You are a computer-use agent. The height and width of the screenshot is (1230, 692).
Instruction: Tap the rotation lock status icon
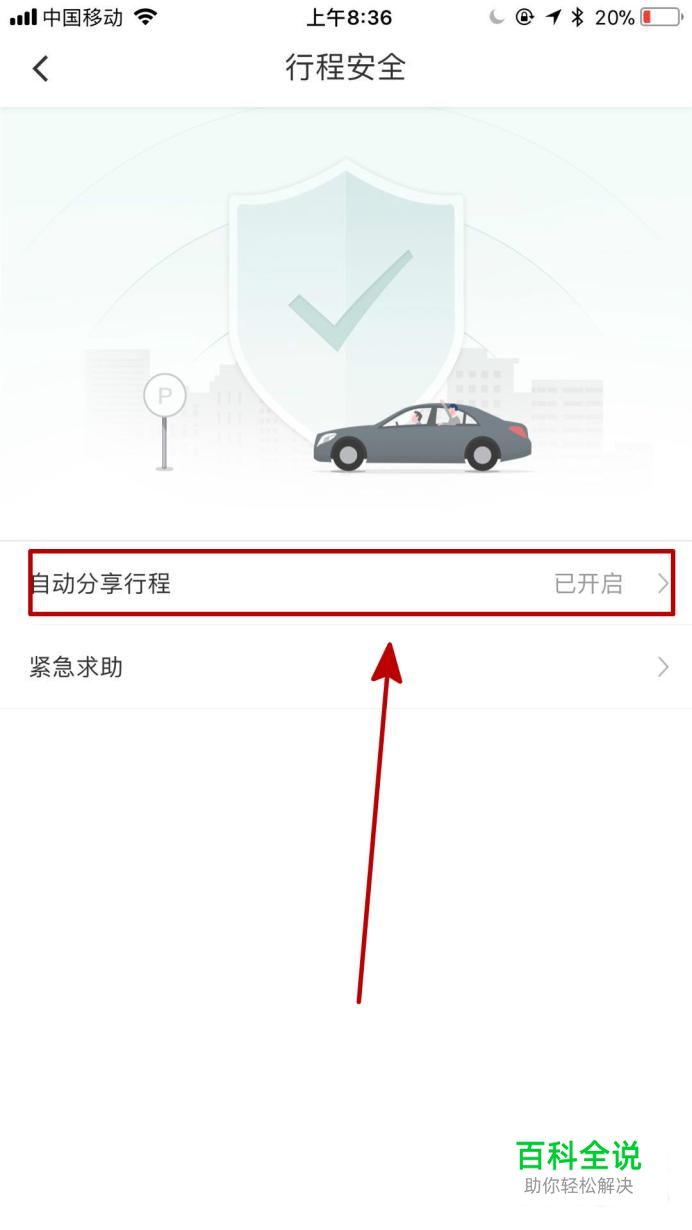click(524, 17)
